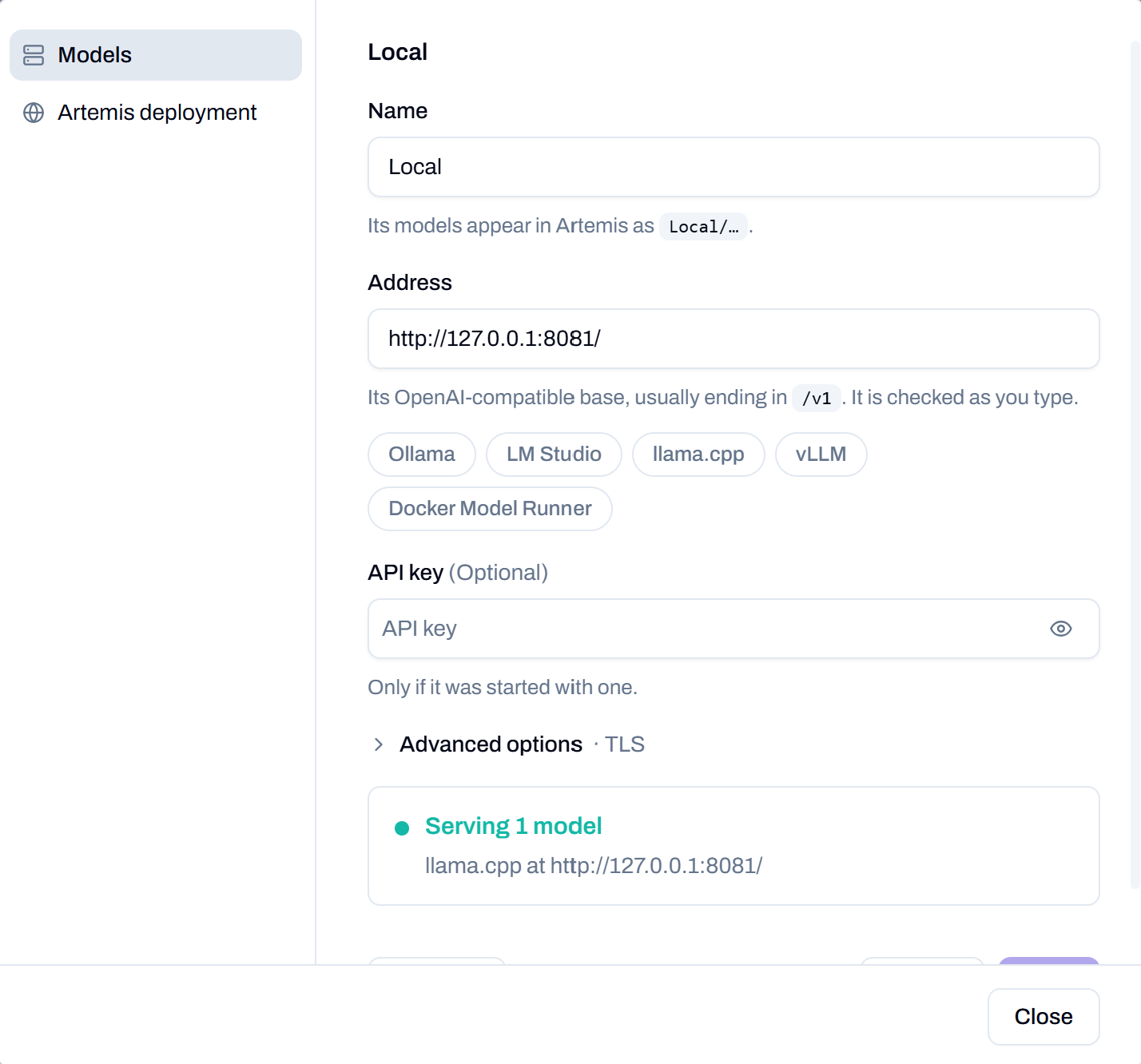Edit the Name field containing Local
The height and width of the screenshot is (1064, 1141).
pos(733,167)
